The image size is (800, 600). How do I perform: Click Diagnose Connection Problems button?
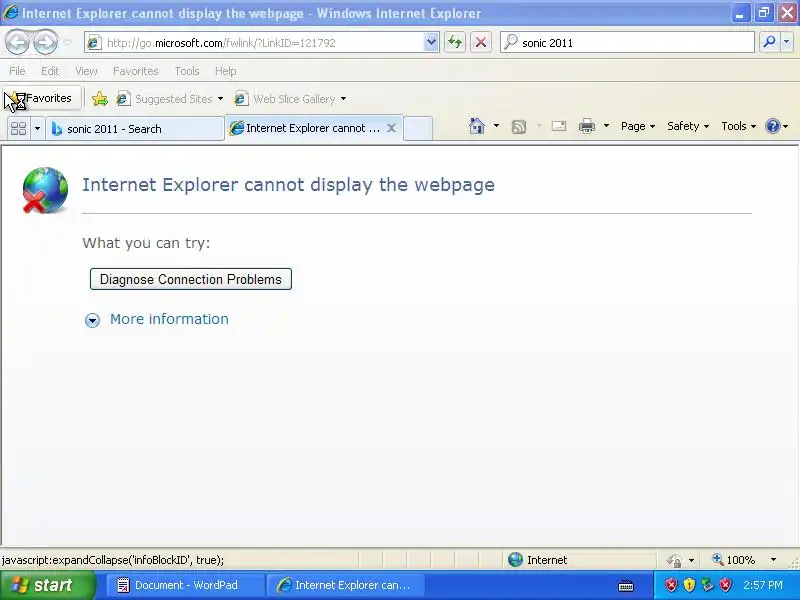coord(191,279)
